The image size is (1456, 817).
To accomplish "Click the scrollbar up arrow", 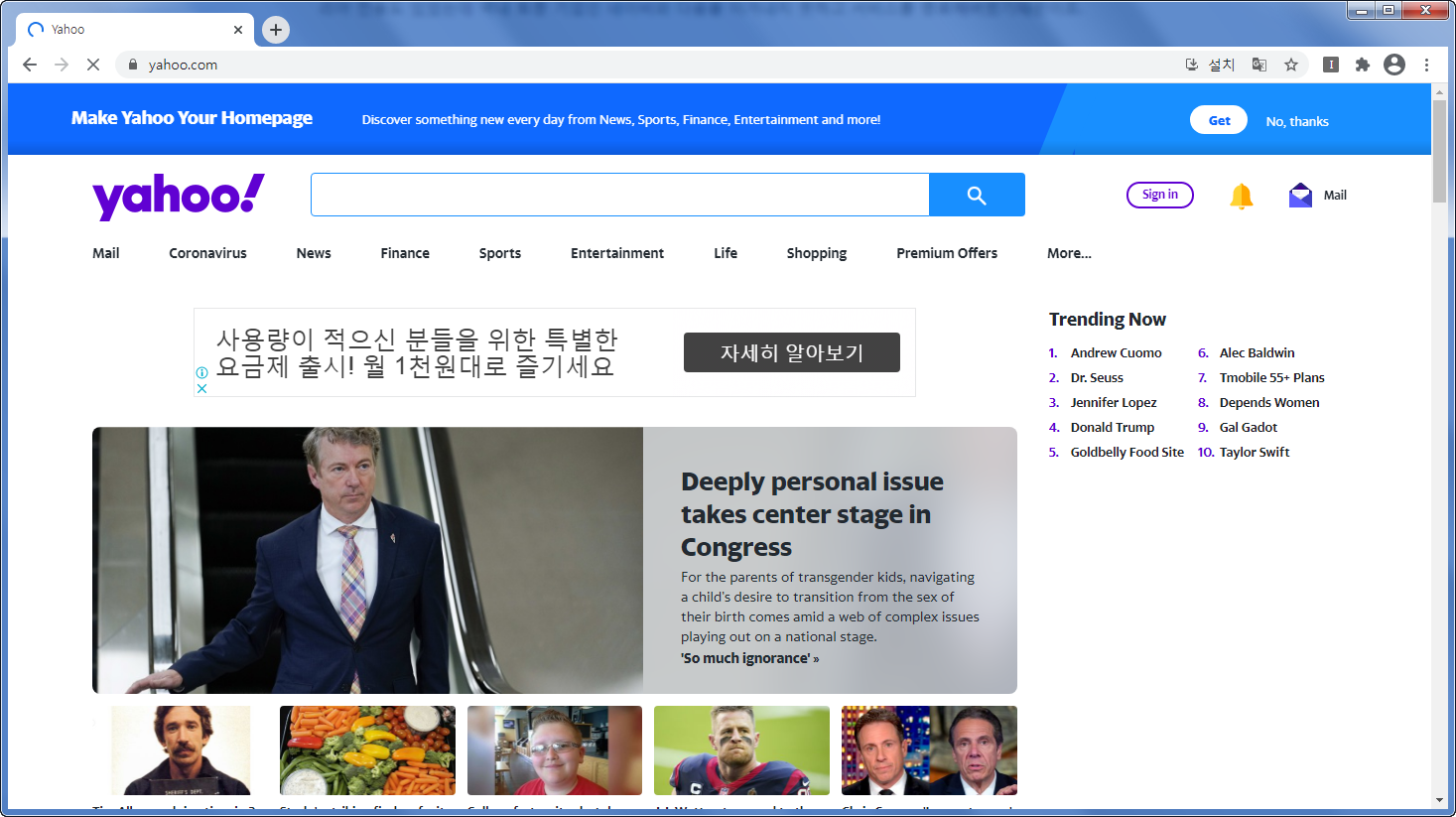I will pyautogui.click(x=1439, y=91).
